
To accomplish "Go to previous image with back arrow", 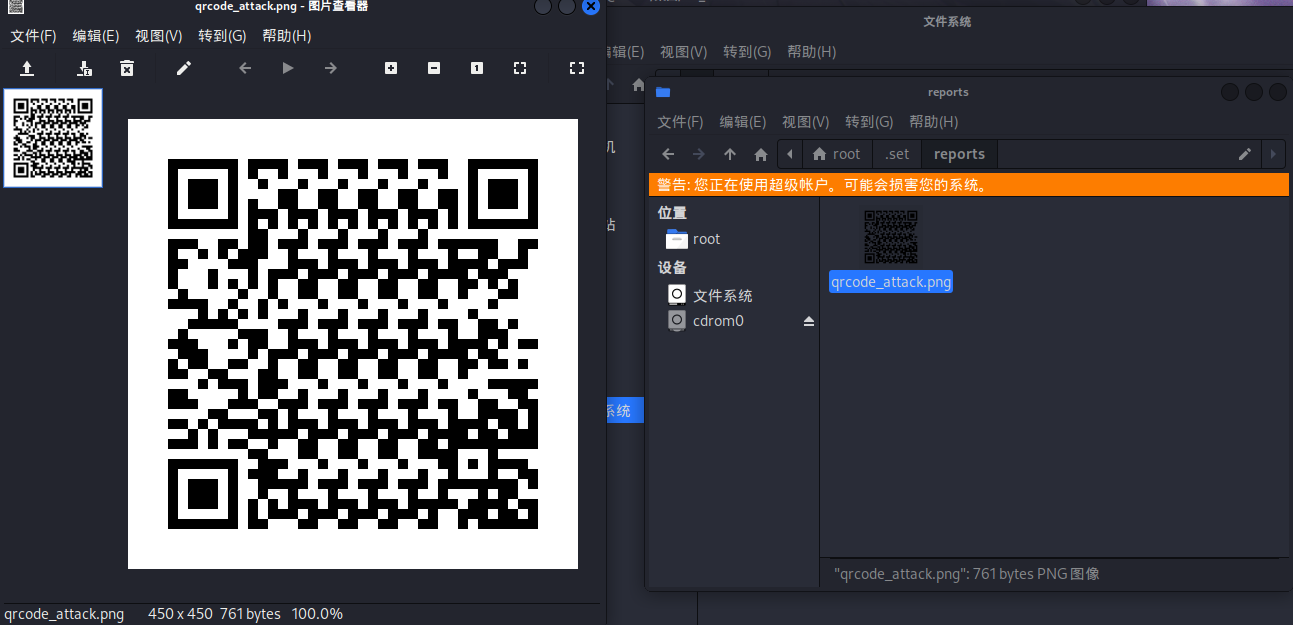I will coord(245,68).
